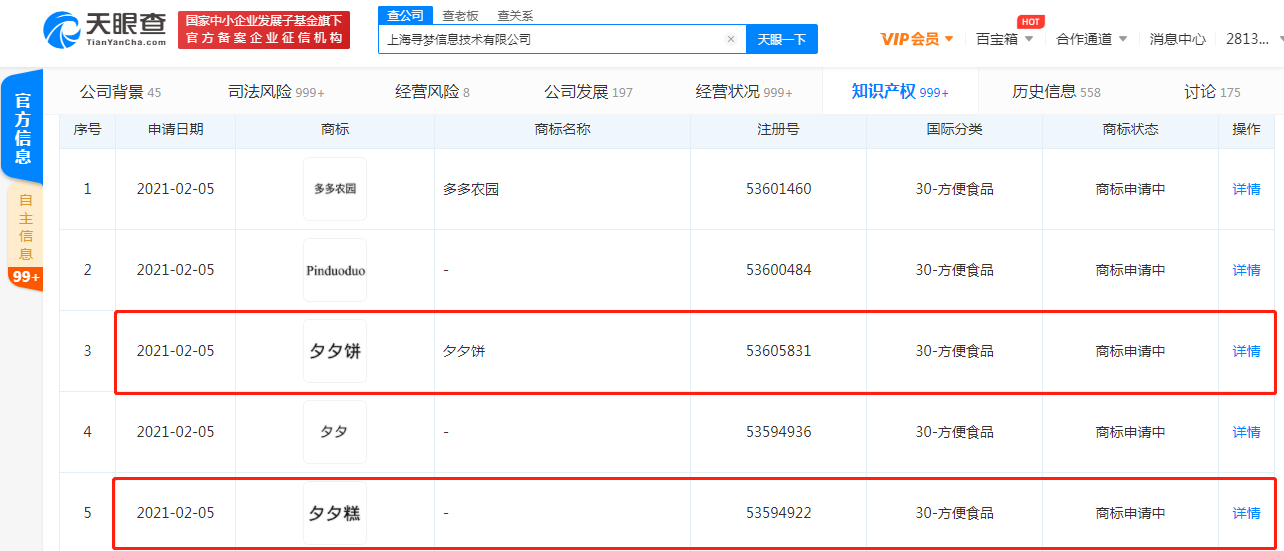View 详情 for trademark 53605831

[1246, 351]
